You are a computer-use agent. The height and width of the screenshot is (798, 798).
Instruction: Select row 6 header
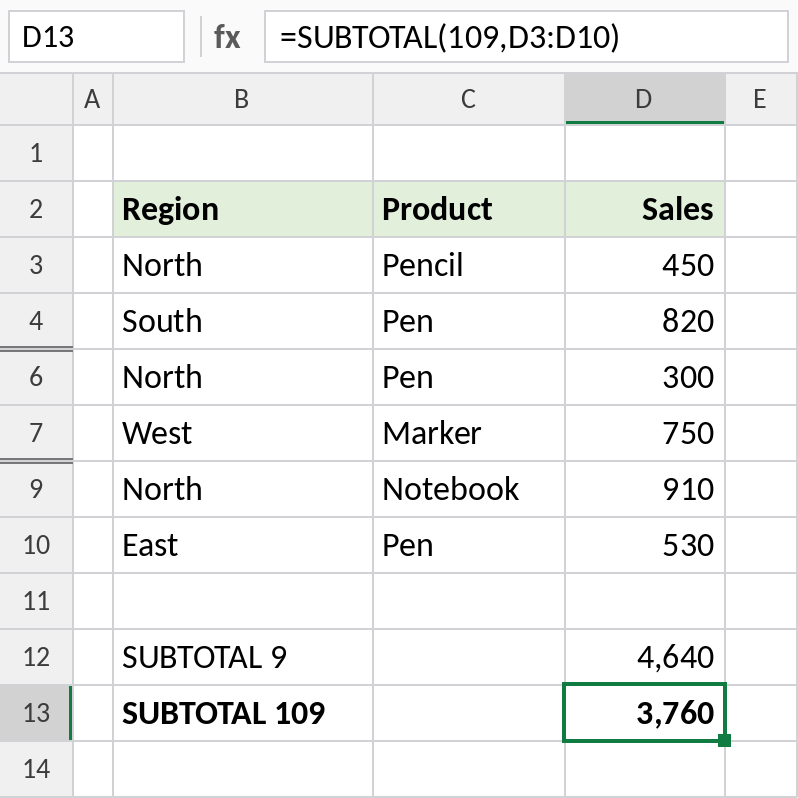coord(36,377)
